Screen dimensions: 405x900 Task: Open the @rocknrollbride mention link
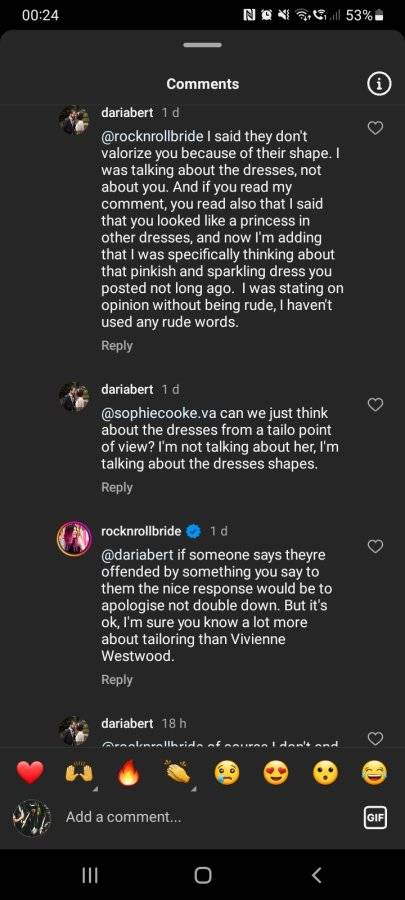(x=152, y=137)
